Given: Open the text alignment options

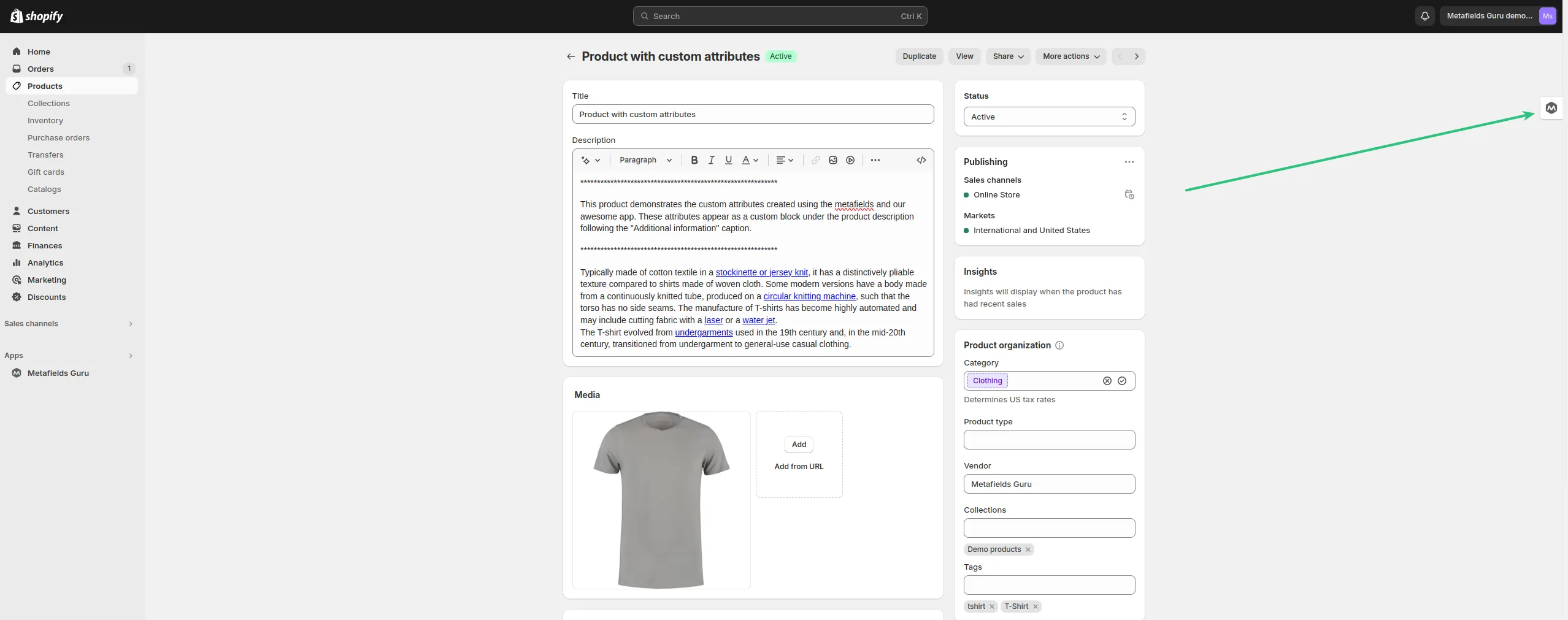Looking at the screenshot, I should pos(785,160).
